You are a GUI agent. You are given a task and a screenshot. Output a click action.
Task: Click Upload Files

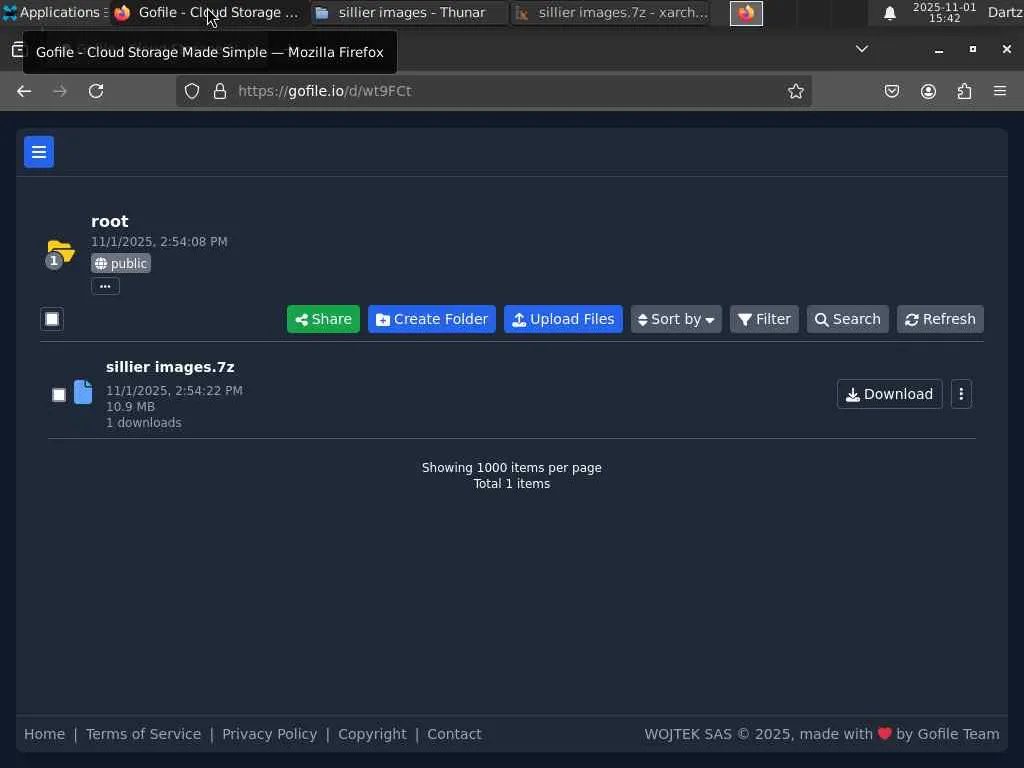coord(563,319)
